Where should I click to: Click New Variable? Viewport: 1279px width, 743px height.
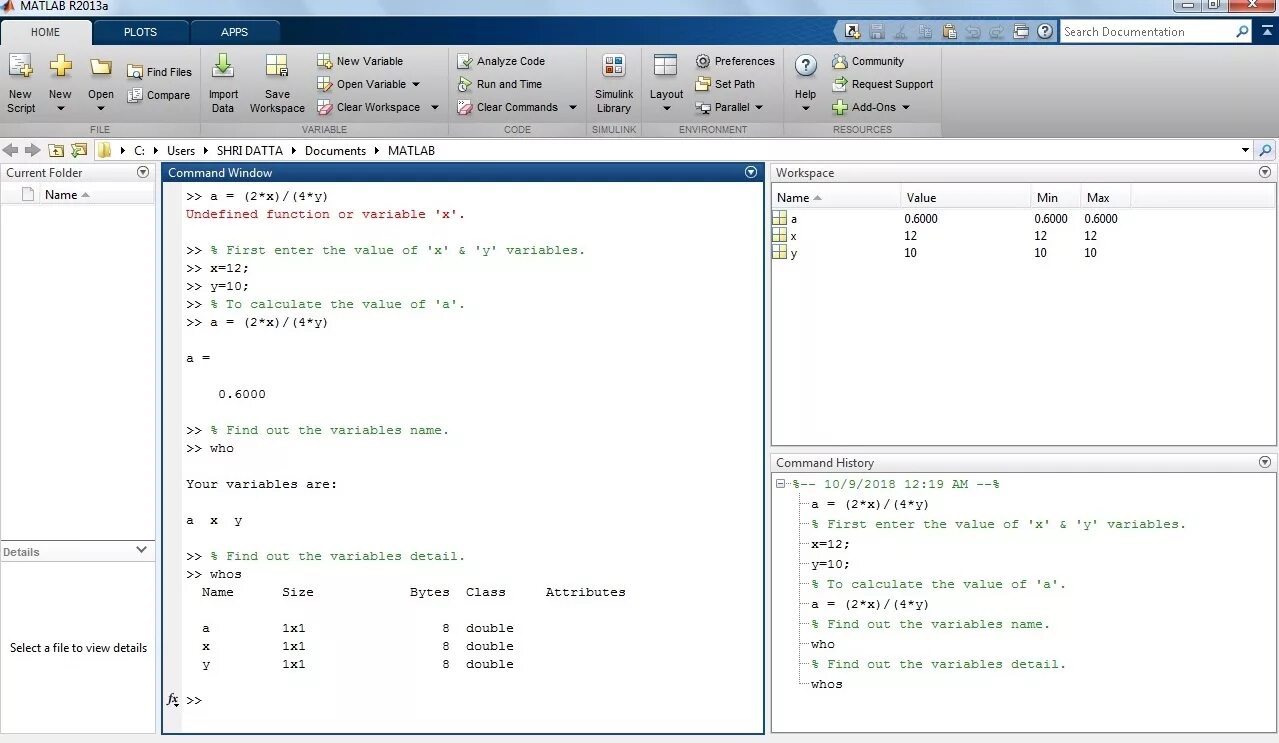click(360, 61)
